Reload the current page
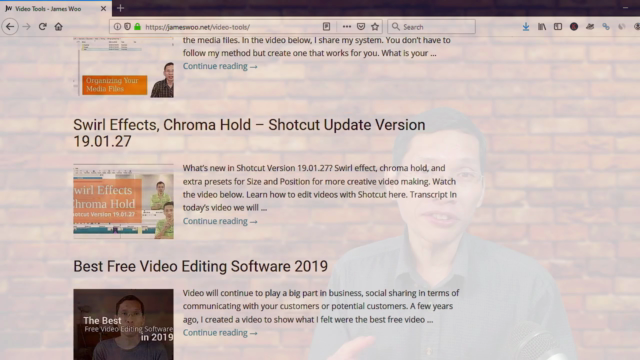Viewport: 640px width, 360px height. tap(42, 27)
